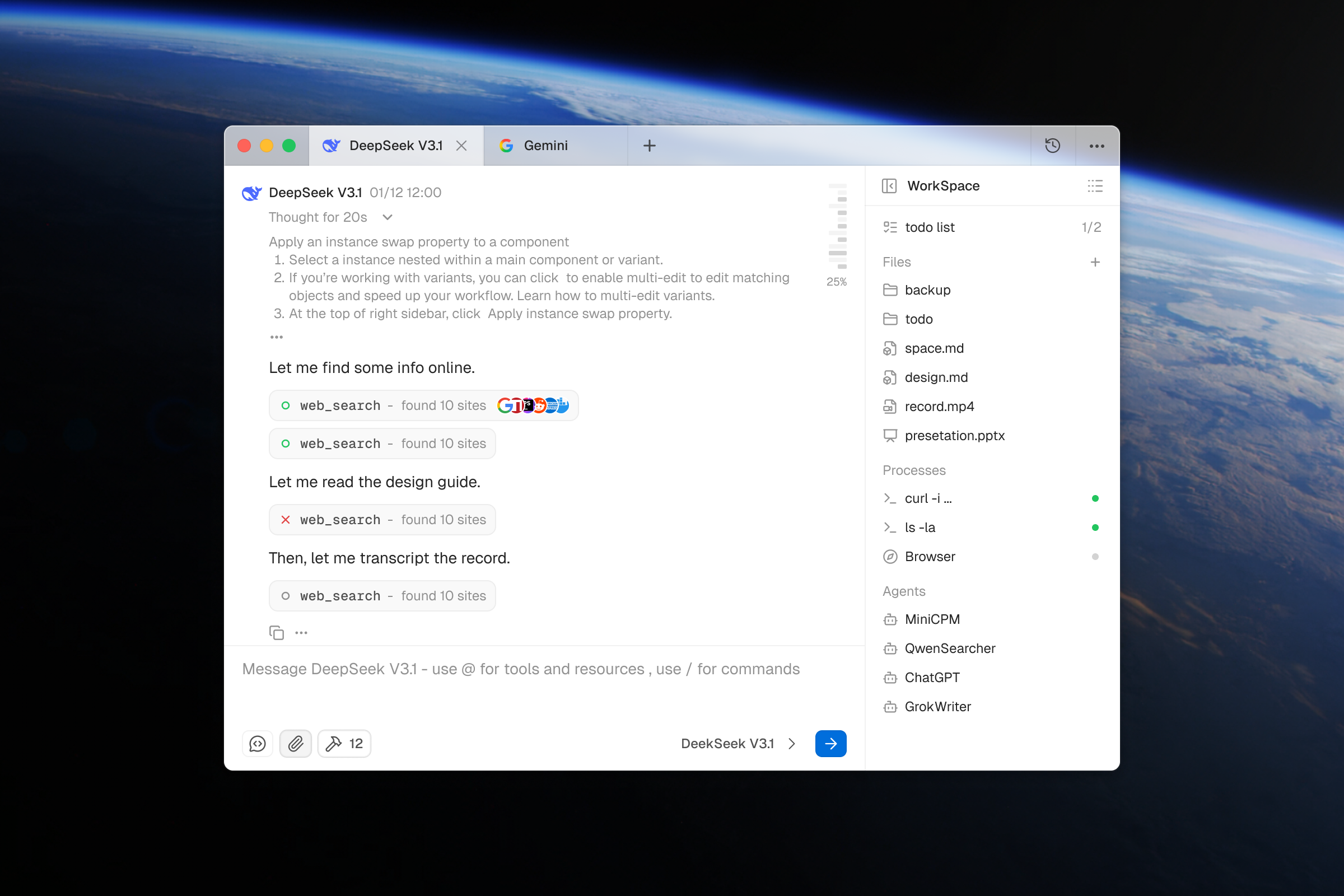Add a new file with the plus button
This screenshot has width=1344, height=896.
tap(1095, 262)
